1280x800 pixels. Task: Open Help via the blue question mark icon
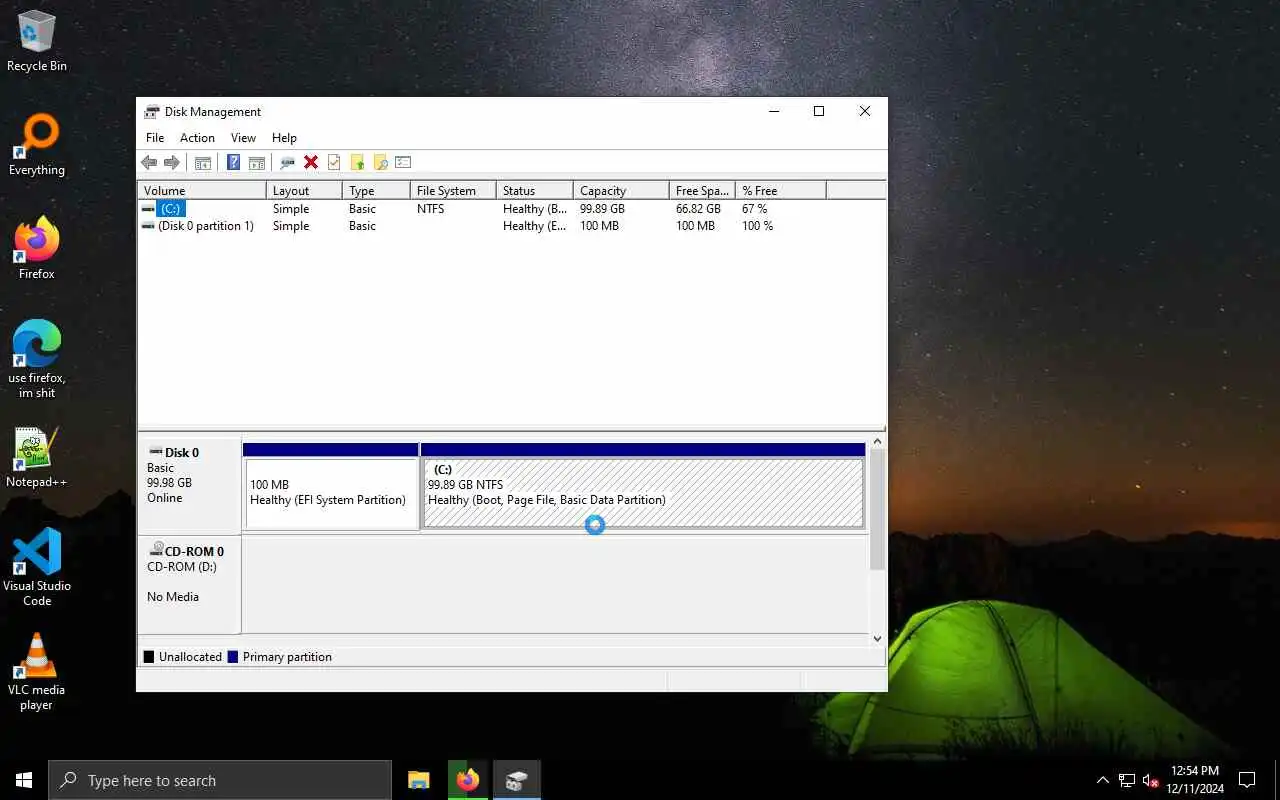pos(233,162)
